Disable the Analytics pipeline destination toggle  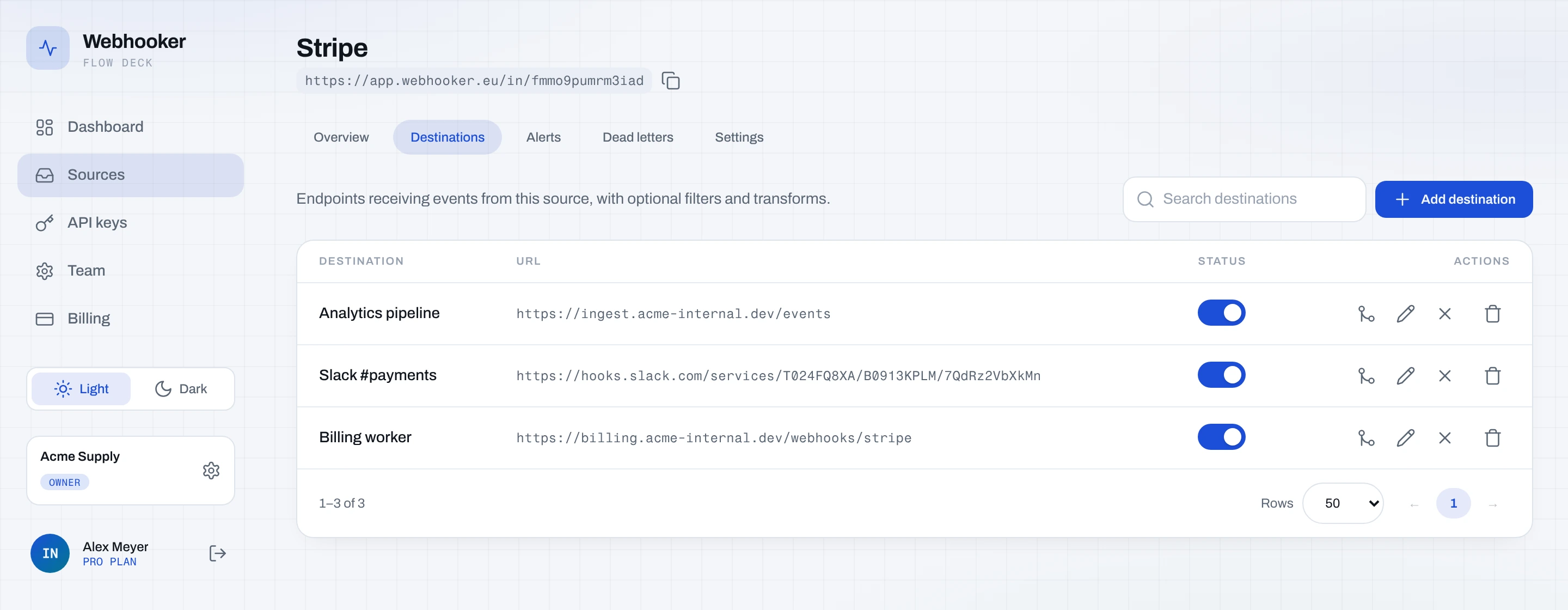(1221, 313)
